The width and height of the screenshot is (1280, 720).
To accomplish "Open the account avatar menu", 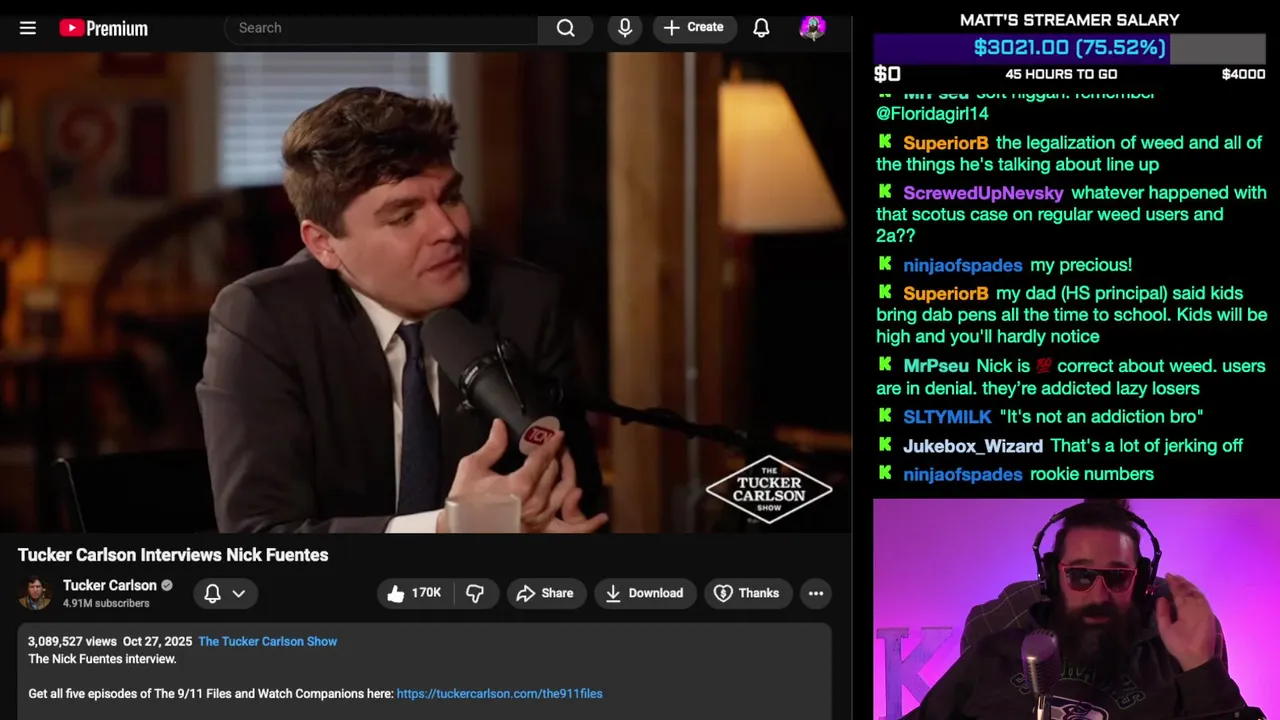I will [813, 28].
